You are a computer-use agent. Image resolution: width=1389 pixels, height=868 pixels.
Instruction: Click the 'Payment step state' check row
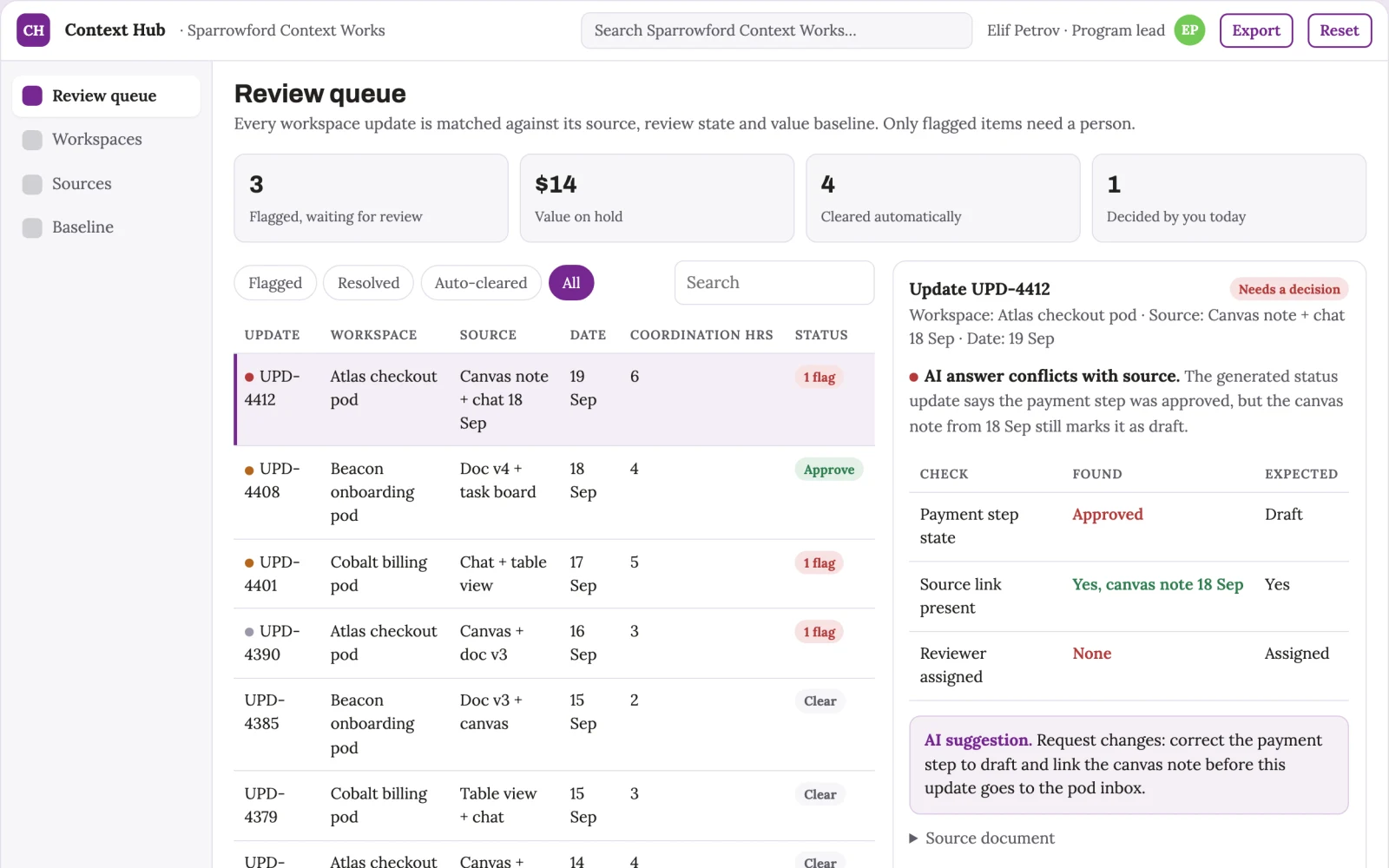[x=1129, y=527]
